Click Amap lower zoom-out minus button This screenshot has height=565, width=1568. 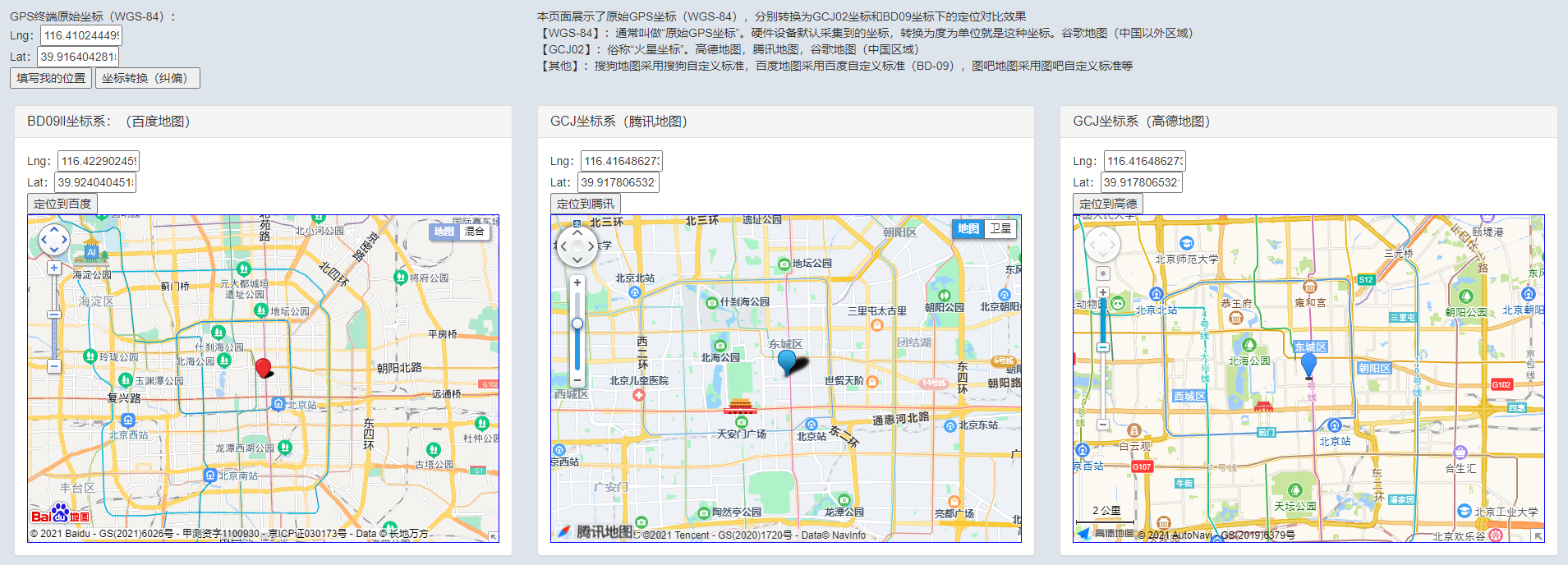point(1102,425)
